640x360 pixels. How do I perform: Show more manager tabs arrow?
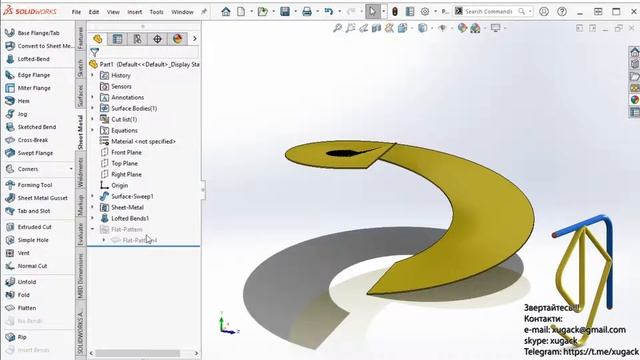tap(195, 39)
